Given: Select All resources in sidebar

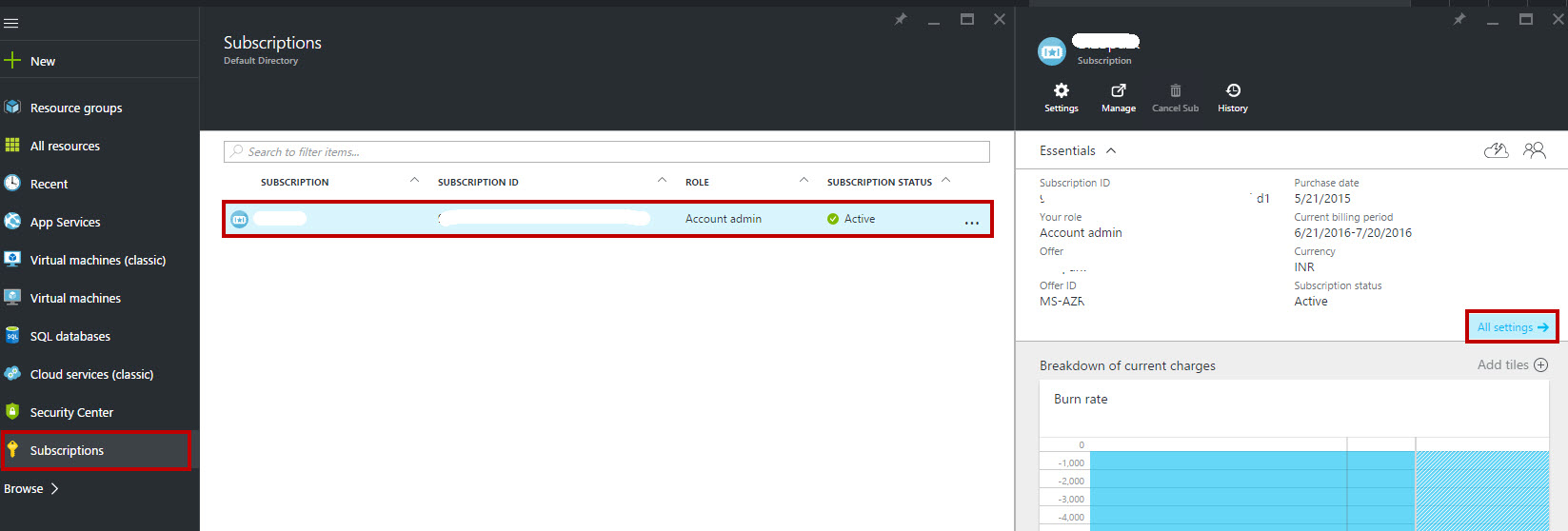Looking at the screenshot, I should pos(99,146).
